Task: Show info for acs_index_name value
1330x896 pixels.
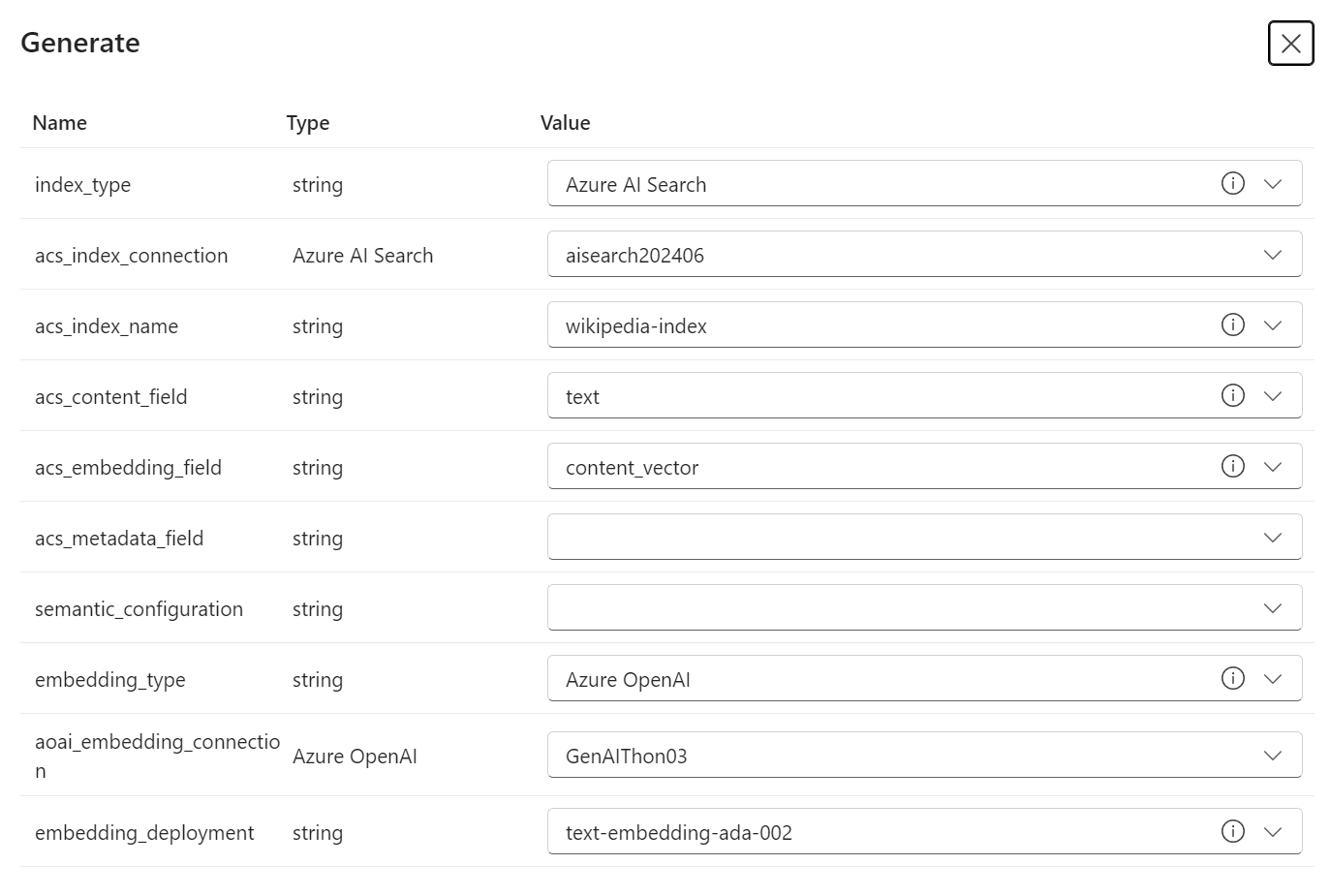Action: point(1232,324)
